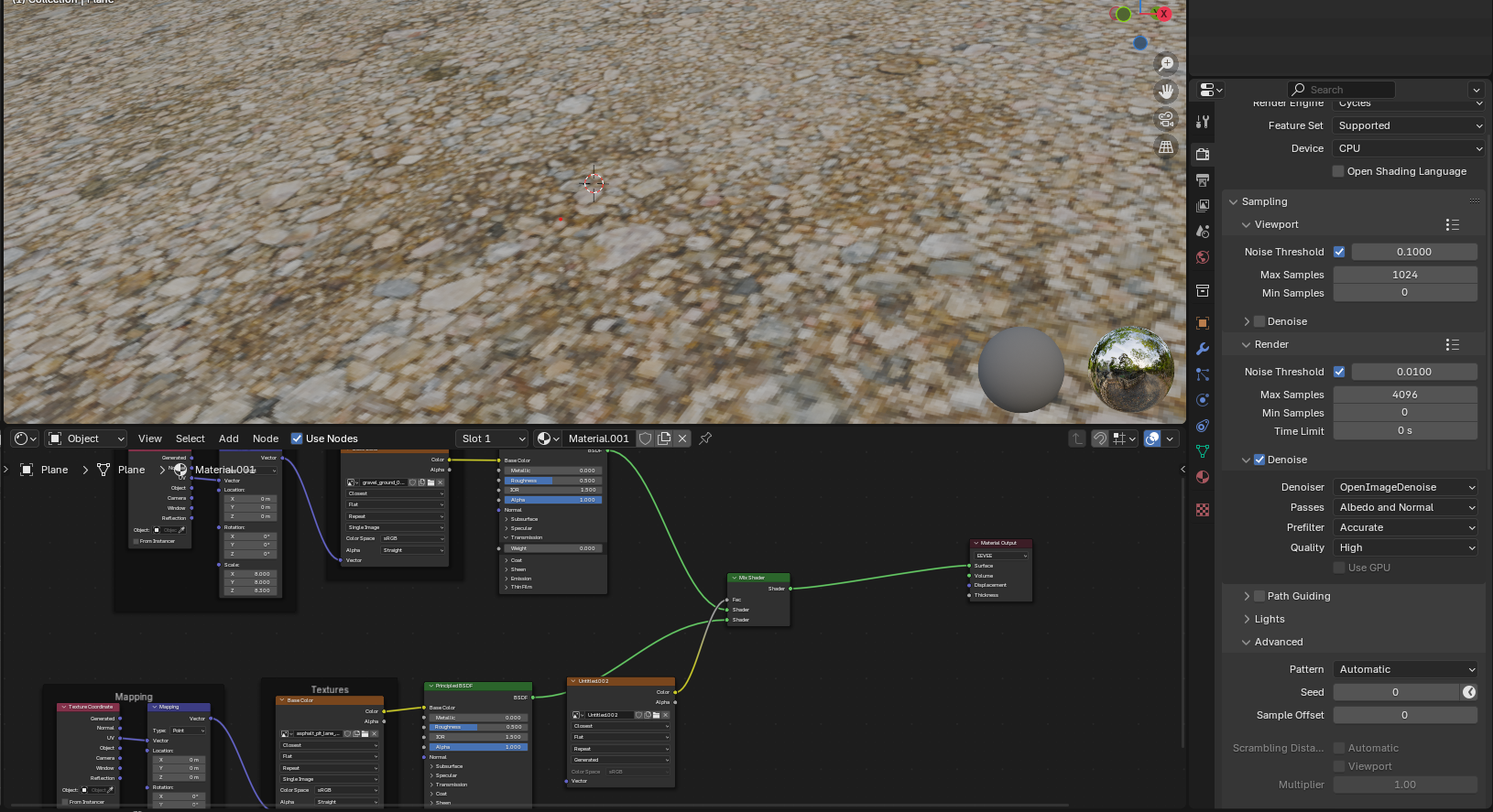
Task: Click the Time Limit field
Action: [x=1405, y=431]
